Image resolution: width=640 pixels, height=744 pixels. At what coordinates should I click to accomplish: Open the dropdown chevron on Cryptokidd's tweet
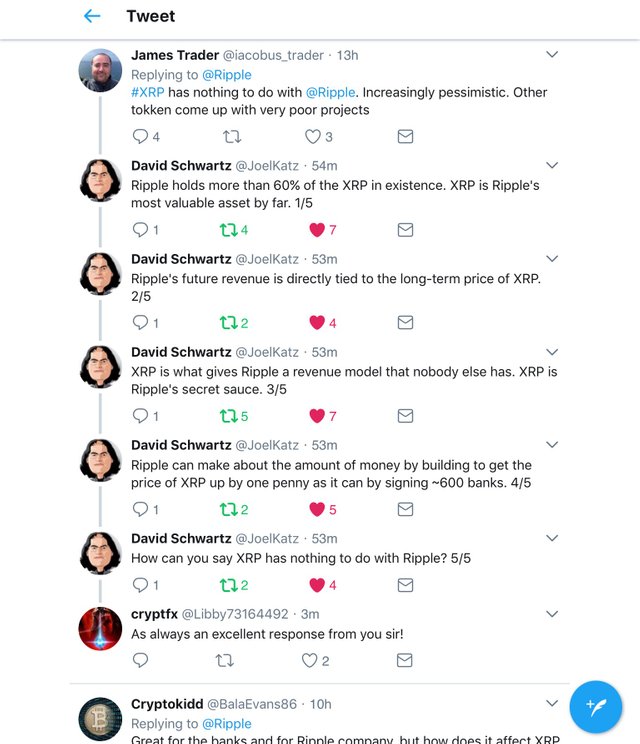pos(551,703)
